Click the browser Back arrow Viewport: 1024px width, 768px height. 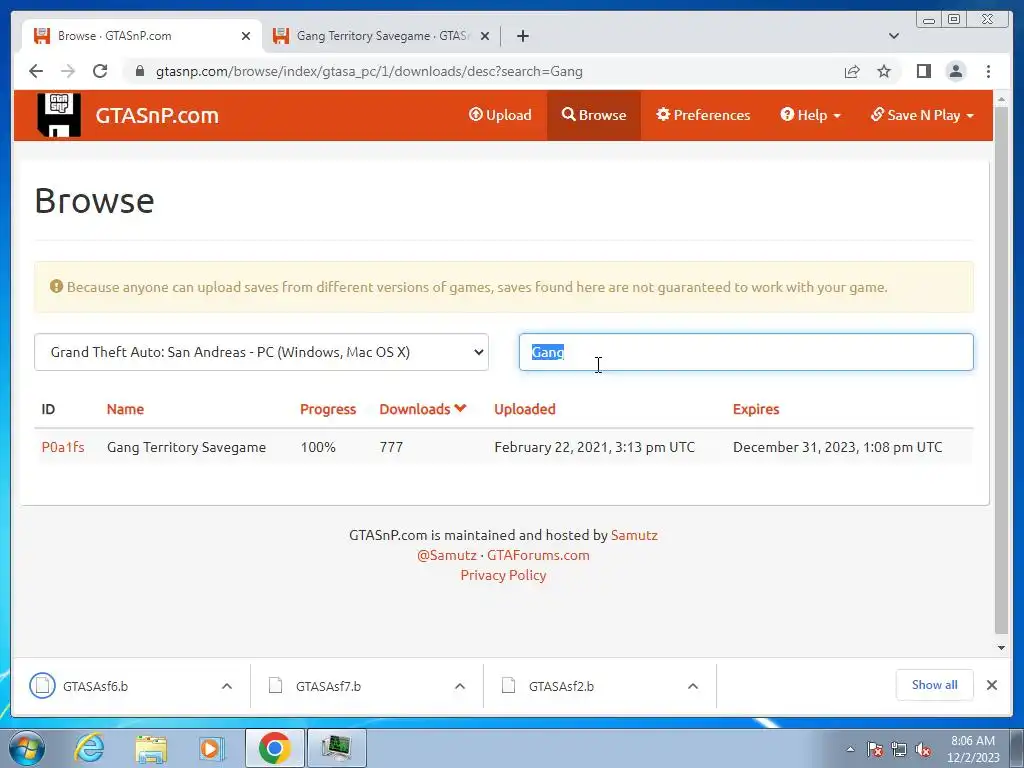[36, 71]
